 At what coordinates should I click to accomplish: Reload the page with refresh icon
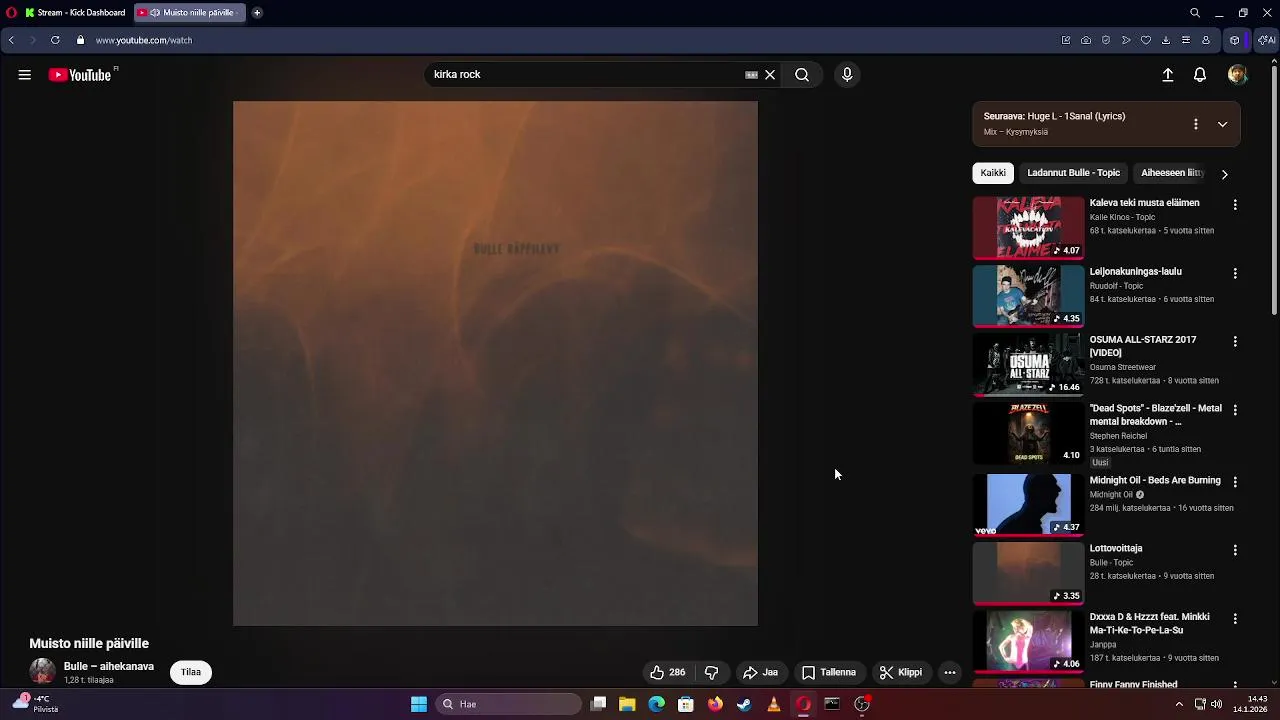coord(55,40)
